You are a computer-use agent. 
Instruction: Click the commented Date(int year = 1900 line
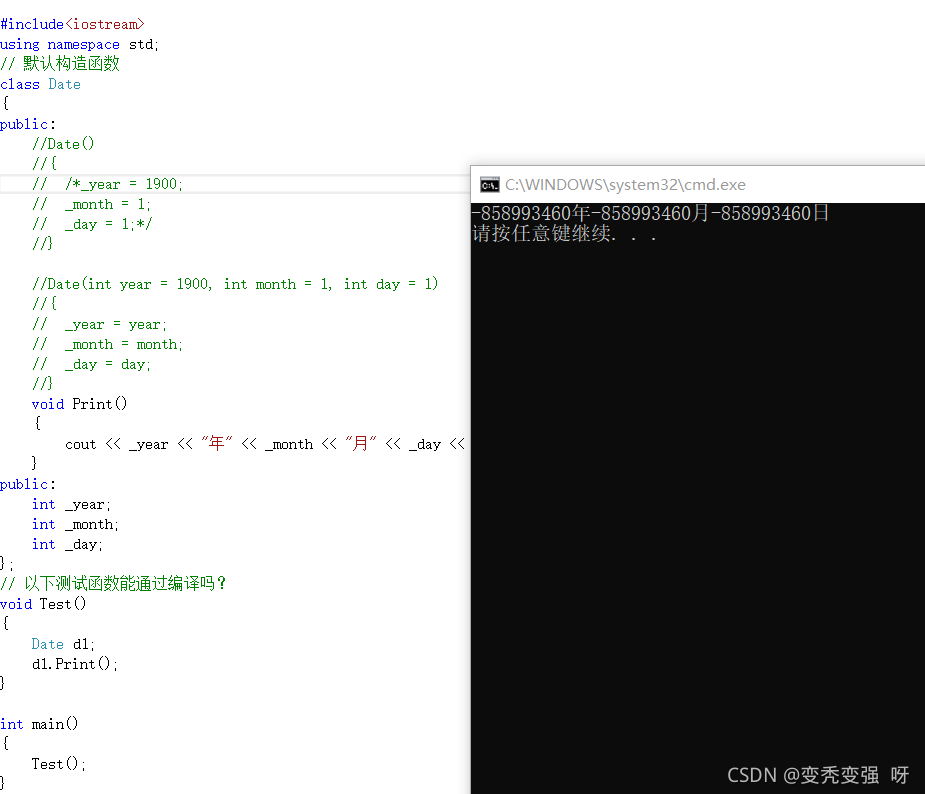pos(235,284)
